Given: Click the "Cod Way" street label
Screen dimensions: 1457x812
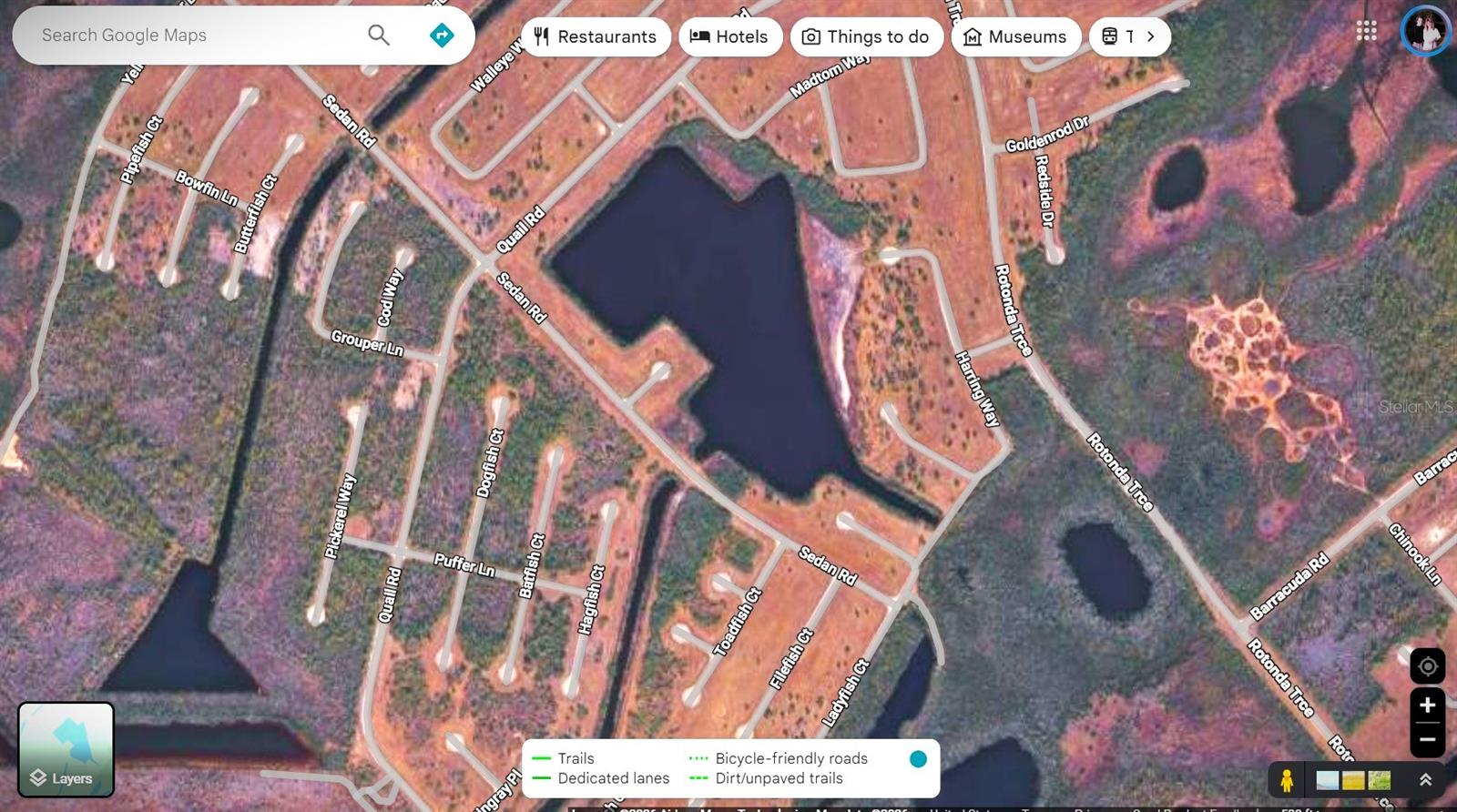Looking at the screenshot, I should point(390,298).
